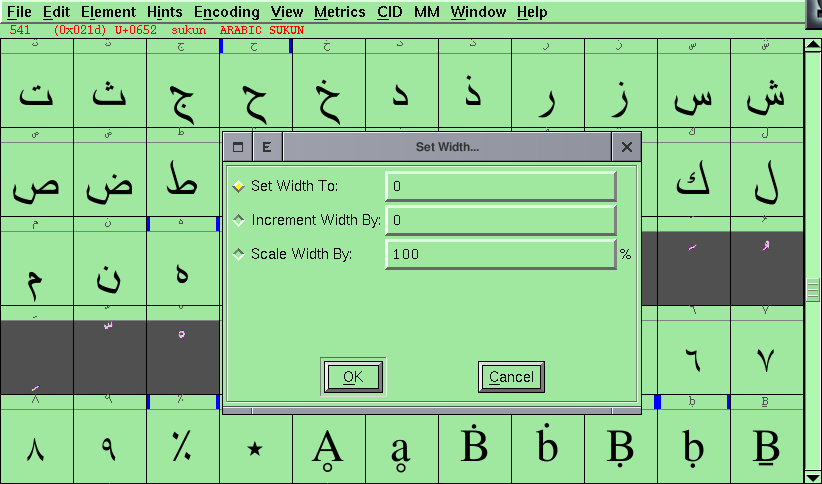The width and height of the screenshot is (822, 484).
Task: Click the Increment Width By value field
Action: click(x=500, y=220)
